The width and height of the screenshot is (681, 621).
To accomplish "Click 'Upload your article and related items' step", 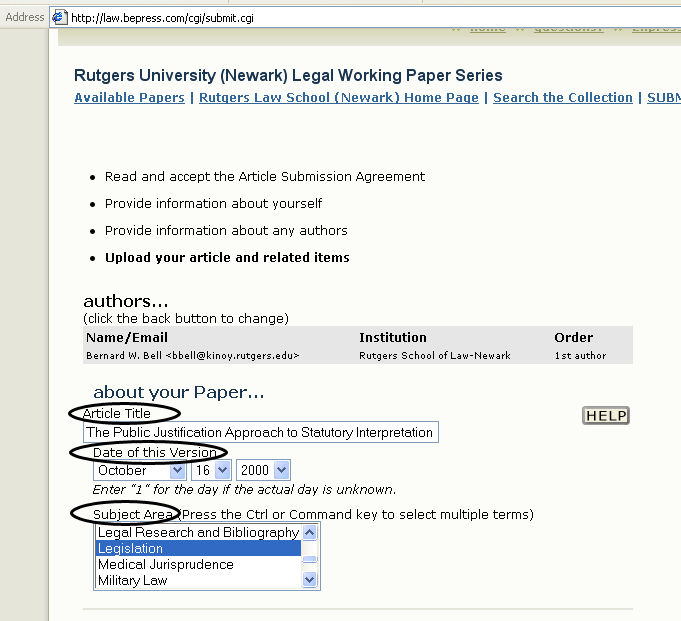I will (227, 258).
